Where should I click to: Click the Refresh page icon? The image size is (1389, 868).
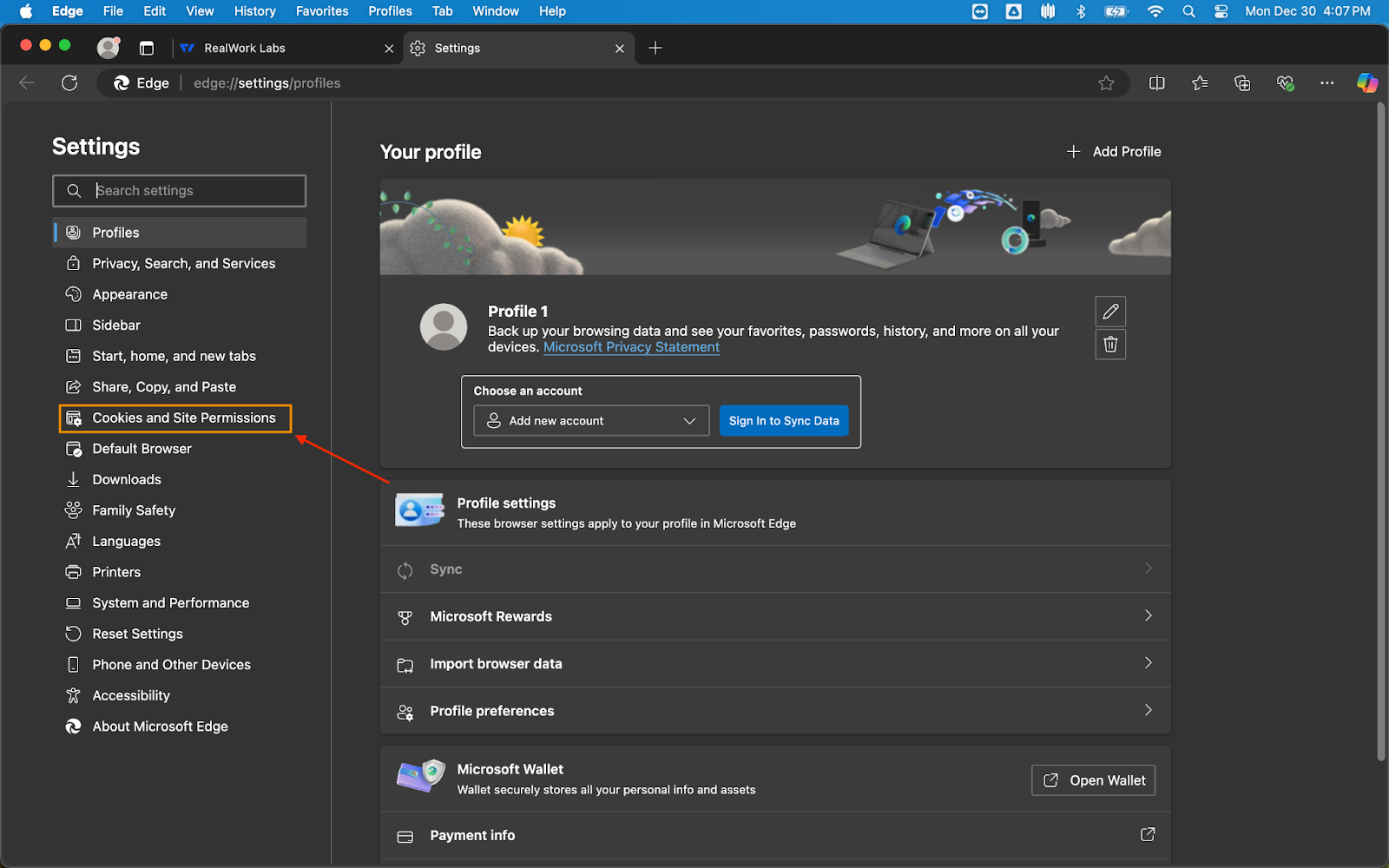coord(69,83)
